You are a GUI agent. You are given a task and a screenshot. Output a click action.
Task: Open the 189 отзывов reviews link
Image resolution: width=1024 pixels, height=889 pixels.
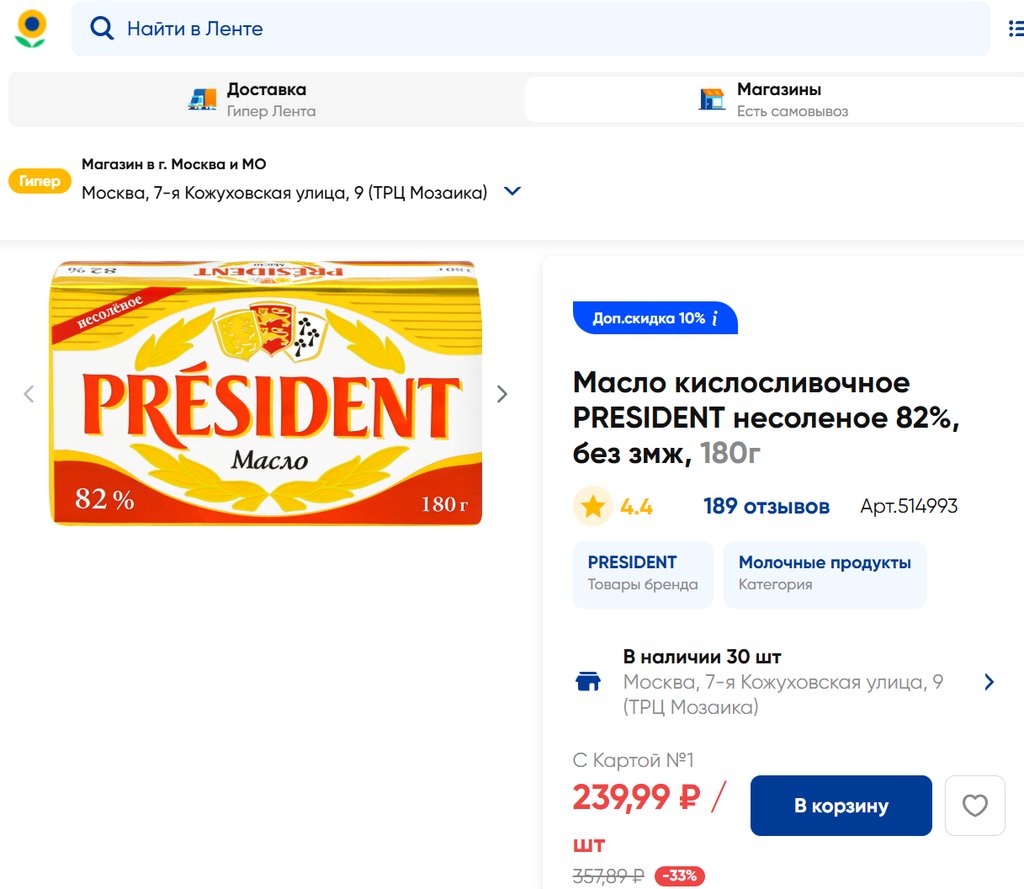click(766, 506)
